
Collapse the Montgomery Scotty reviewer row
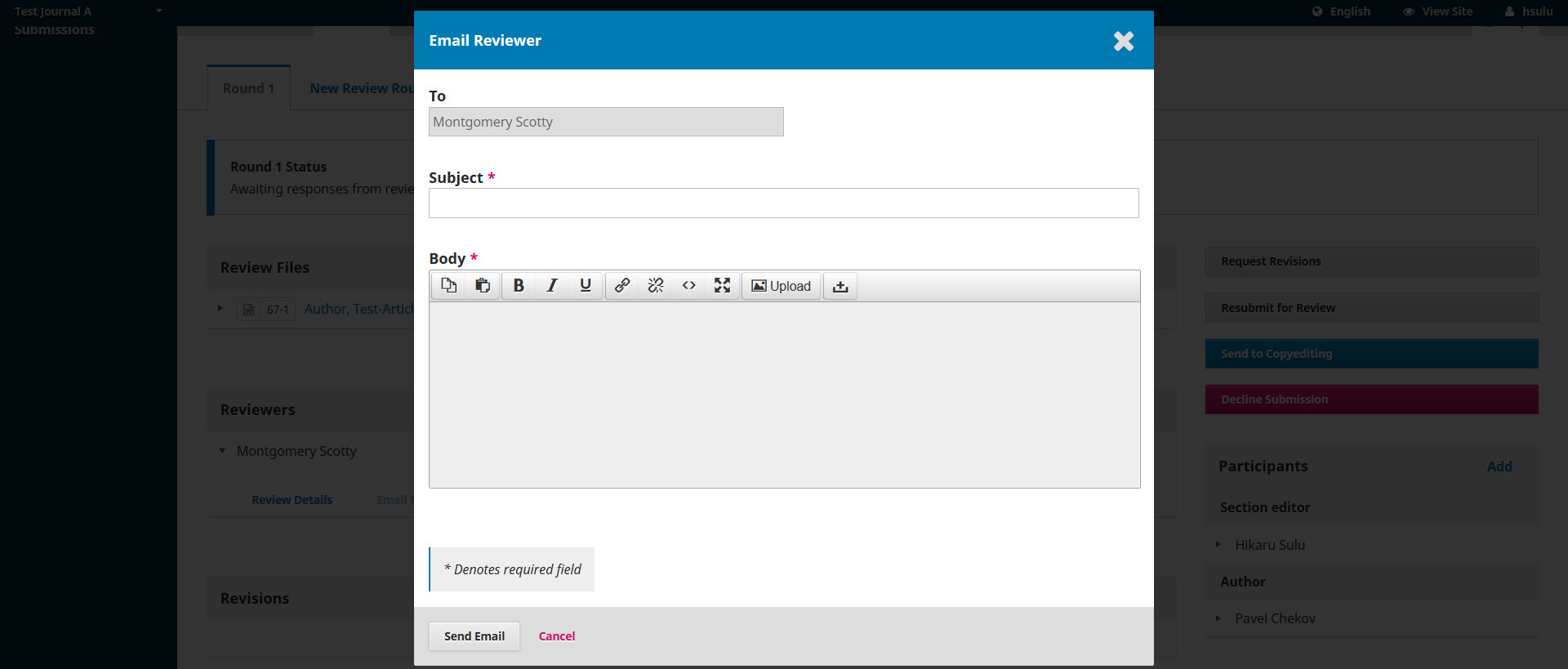coord(222,451)
